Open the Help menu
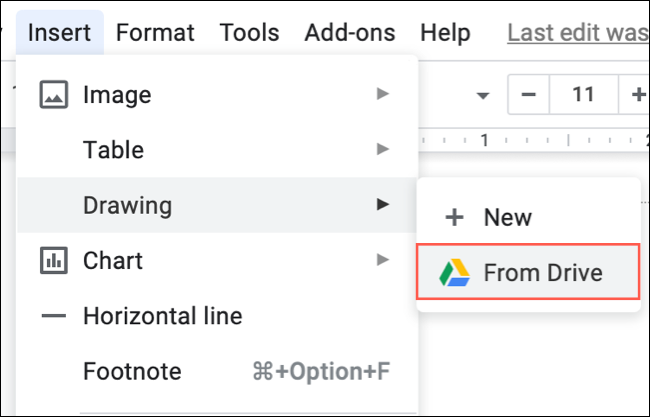650x417 pixels. [x=445, y=32]
